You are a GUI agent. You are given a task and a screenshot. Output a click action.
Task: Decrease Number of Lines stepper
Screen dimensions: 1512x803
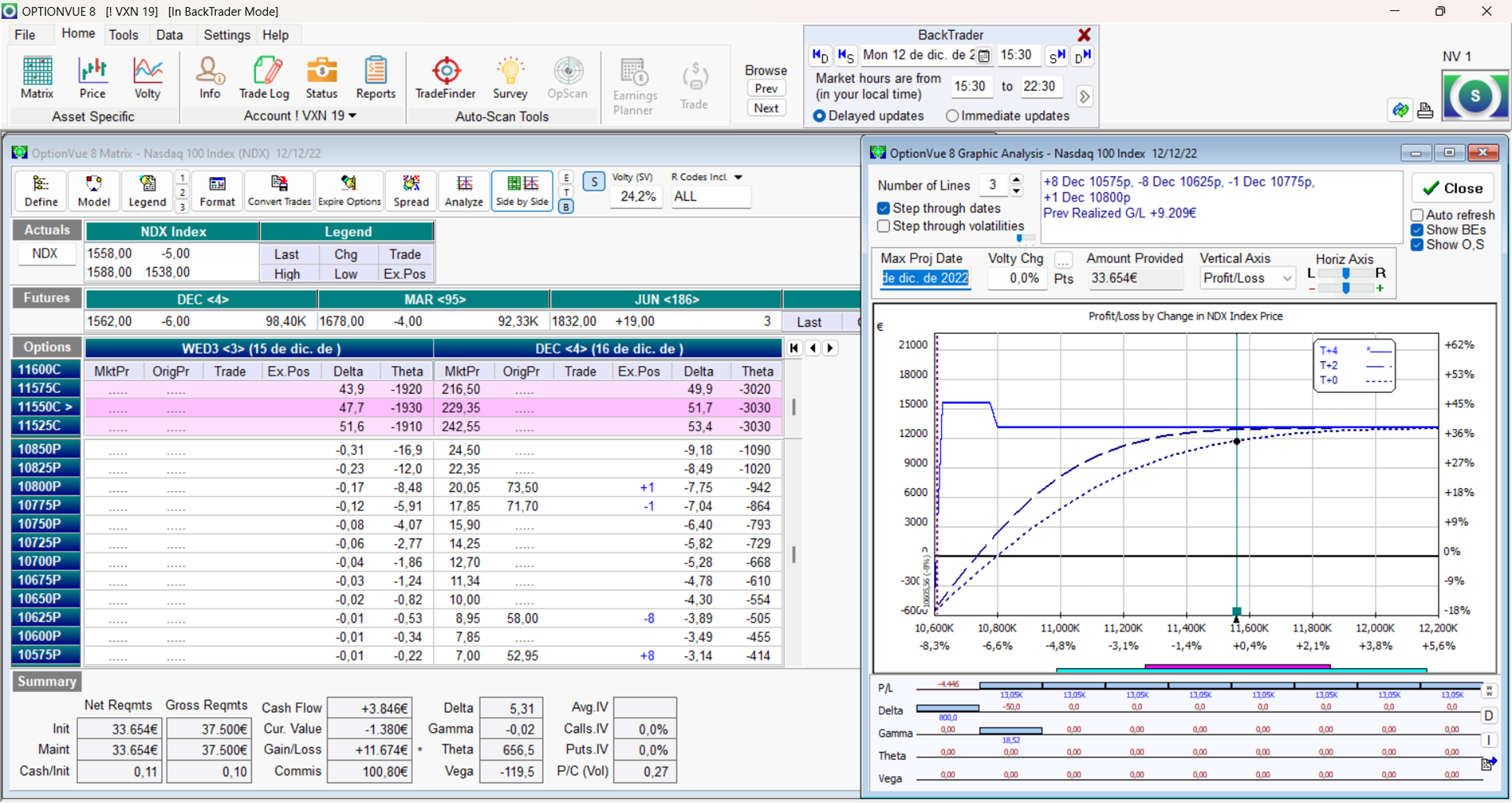[x=1016, y=191]
